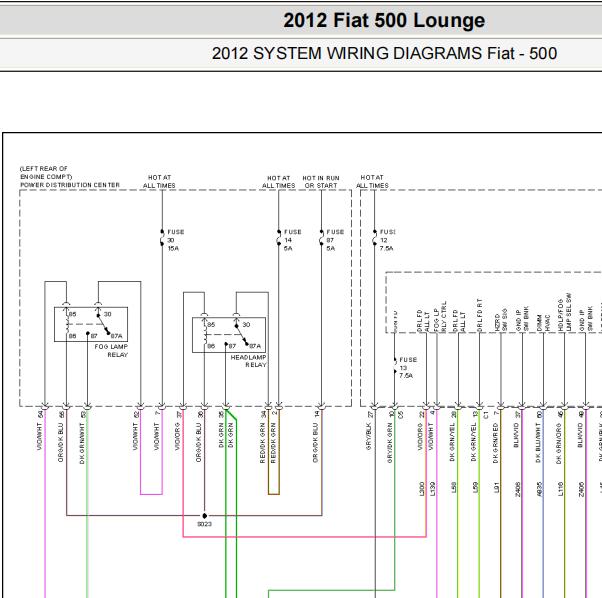602x598 pixels.
Task: Click the 'FOG LP RLY CTRL' pin label
Action: click(440, 316)
